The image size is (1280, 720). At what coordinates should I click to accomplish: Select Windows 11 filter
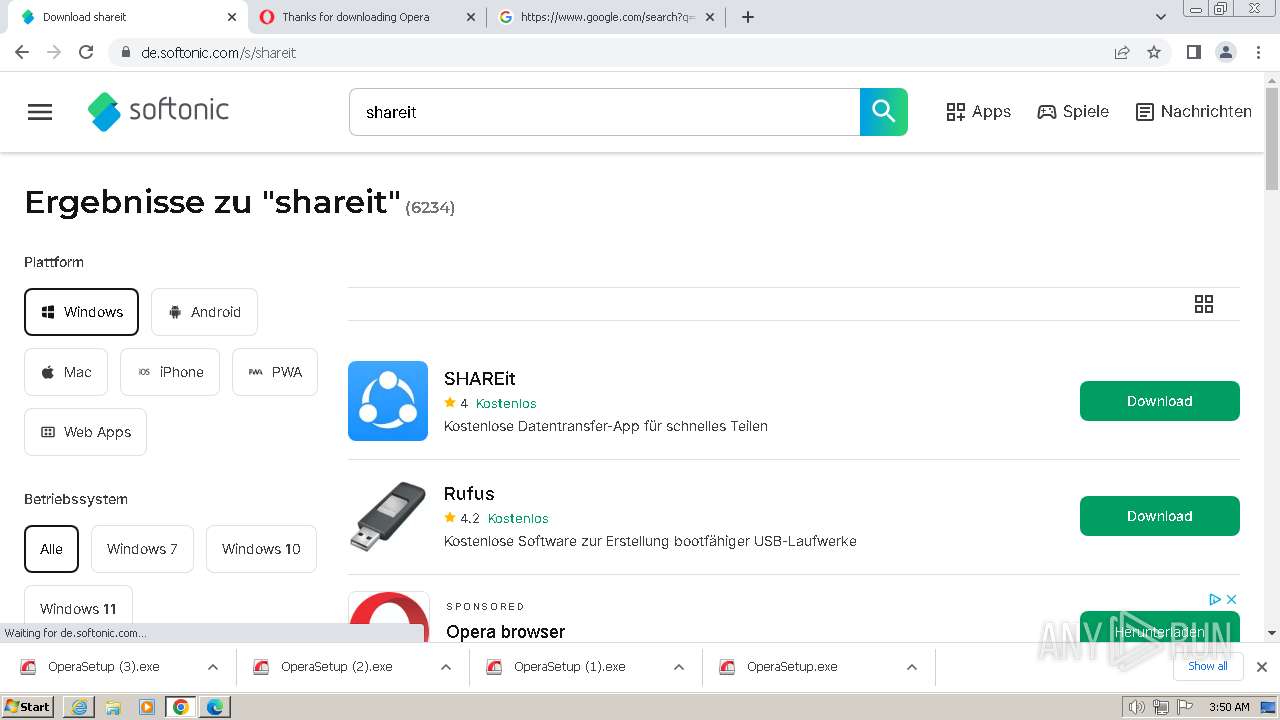pyautogui.click(x=78, y=605)
